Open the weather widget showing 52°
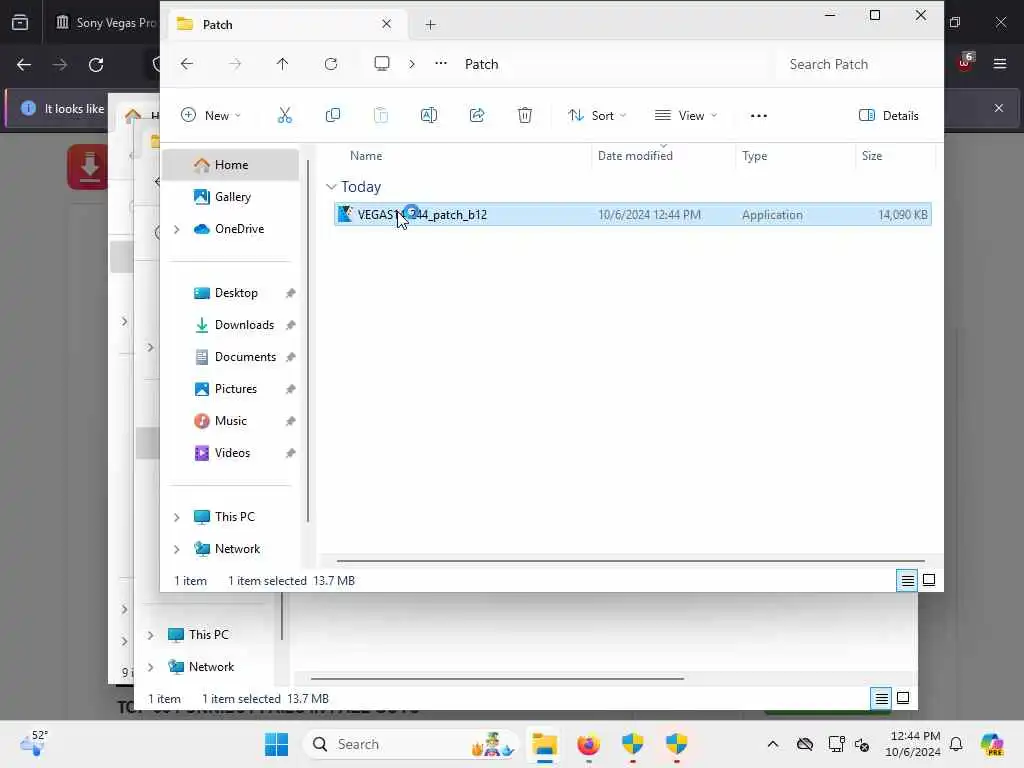 [33, 743]
